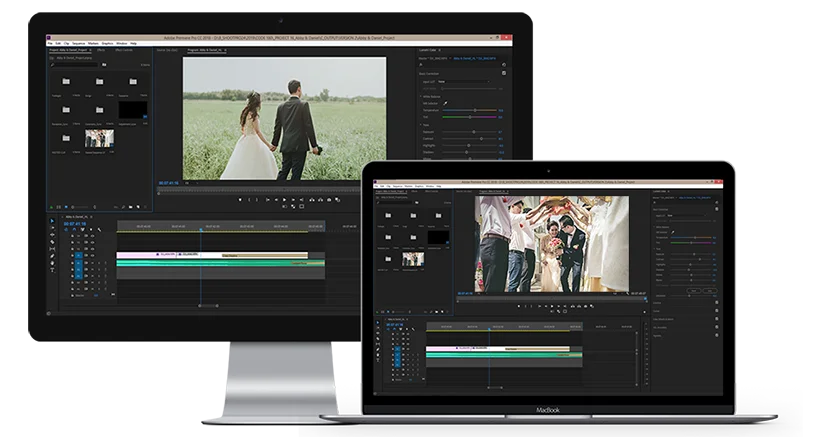Expand Curves section on MacBook Lumetri
Screen dimensions: 820x437
[656, 311]
